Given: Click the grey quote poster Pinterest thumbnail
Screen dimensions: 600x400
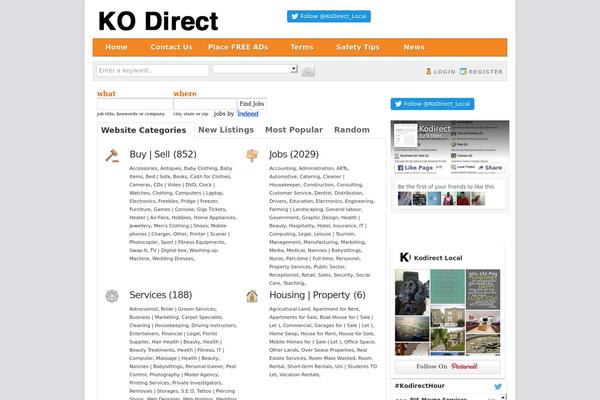Looking at the screenshot, I should tap(483, 289).
